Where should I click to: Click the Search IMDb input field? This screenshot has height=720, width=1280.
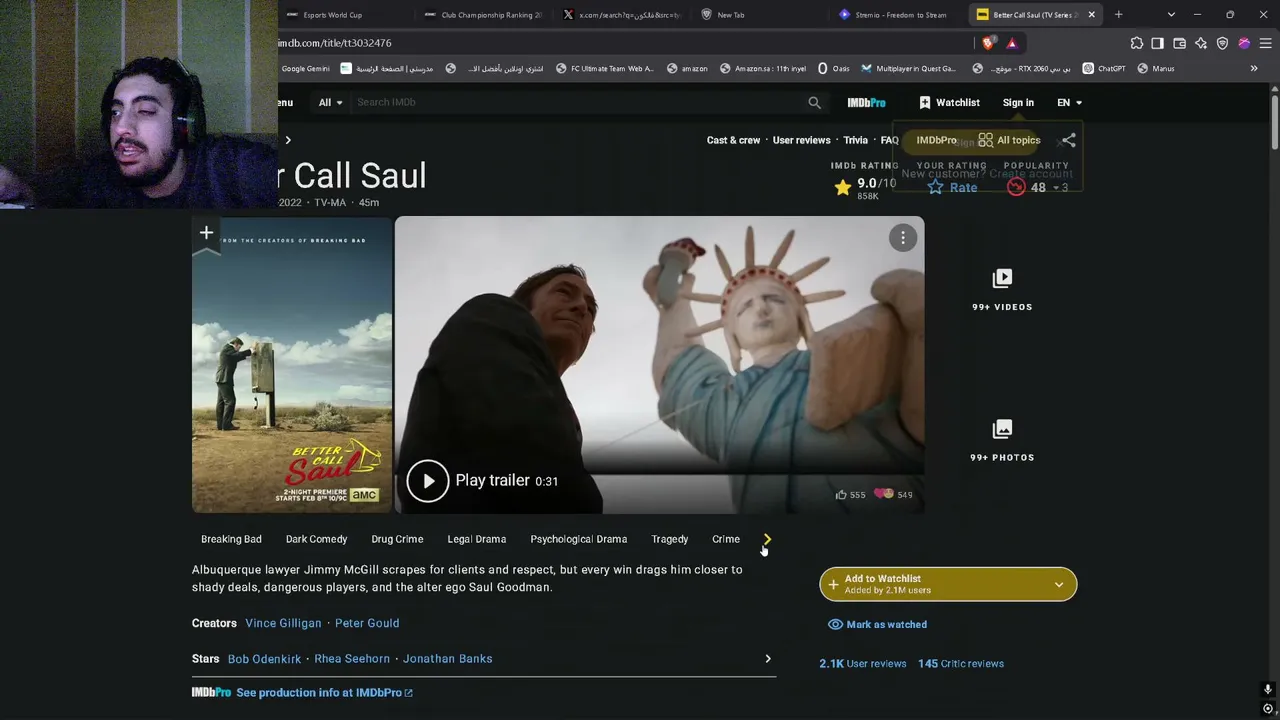578,102
